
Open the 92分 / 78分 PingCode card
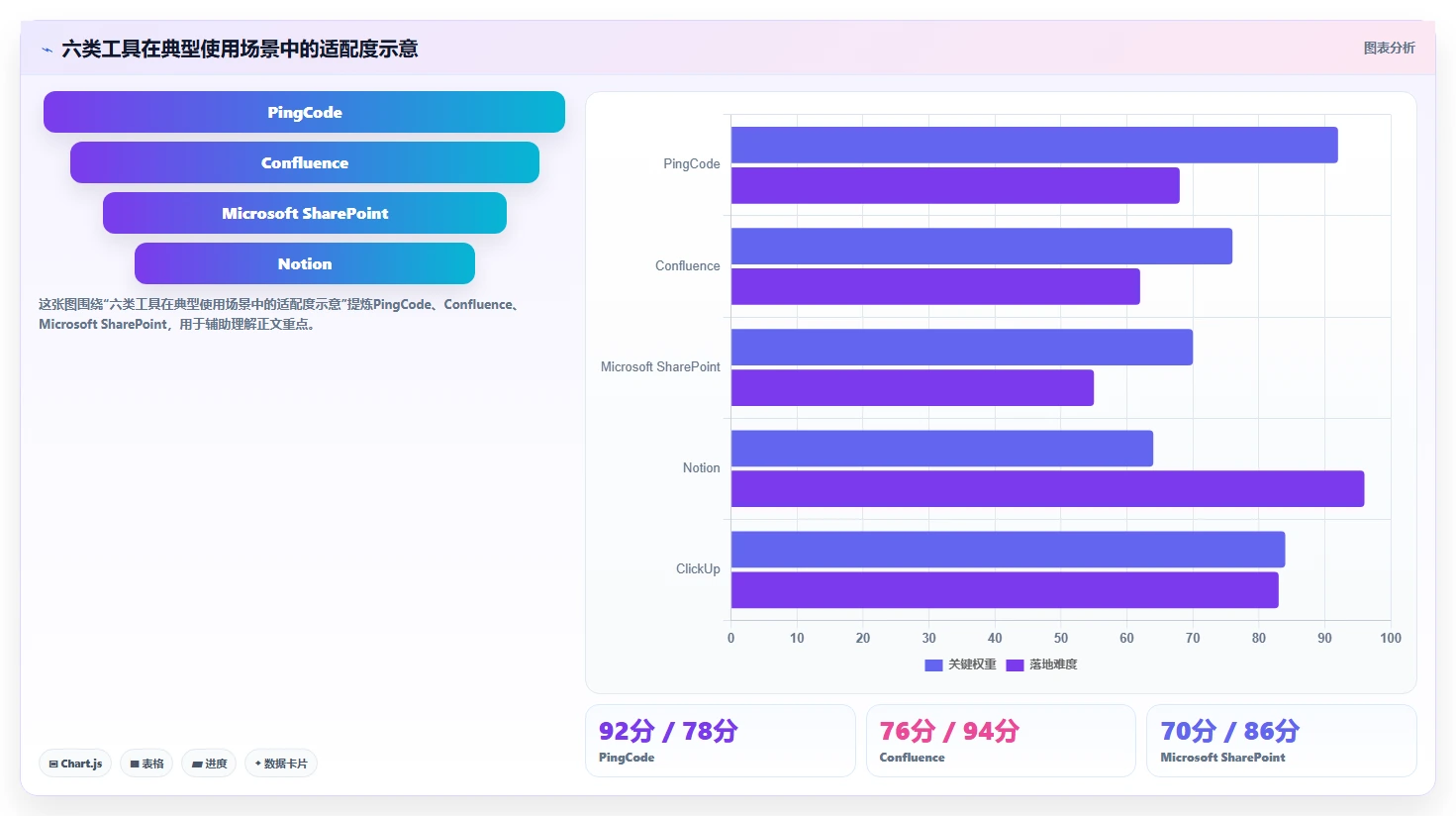(721, 741)
